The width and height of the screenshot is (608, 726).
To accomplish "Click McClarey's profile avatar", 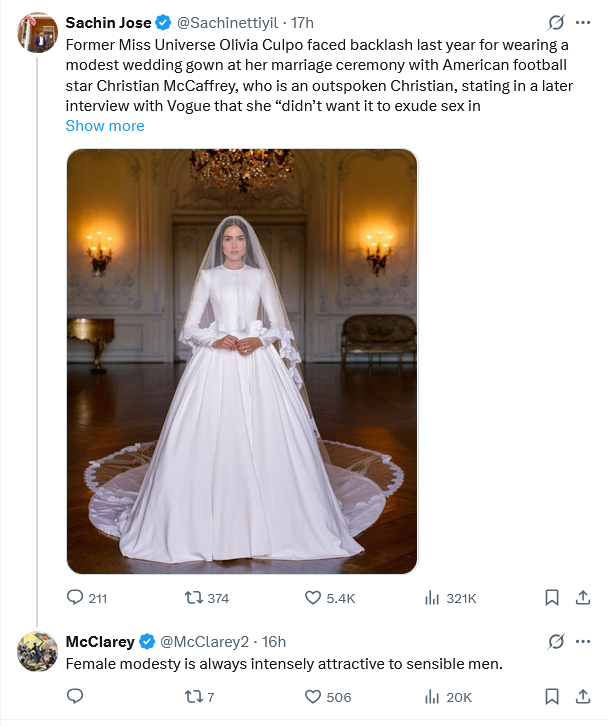I will [37, 650].
